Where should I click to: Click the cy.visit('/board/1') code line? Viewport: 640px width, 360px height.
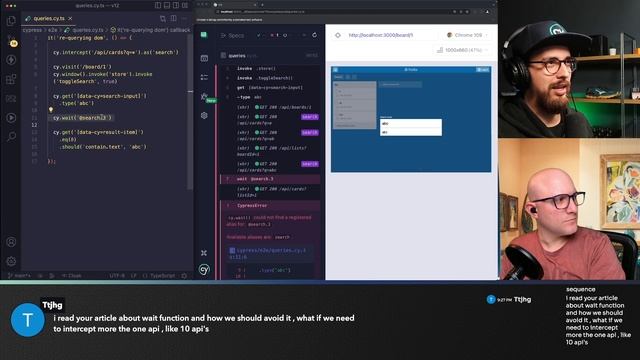tap(82, 67)
